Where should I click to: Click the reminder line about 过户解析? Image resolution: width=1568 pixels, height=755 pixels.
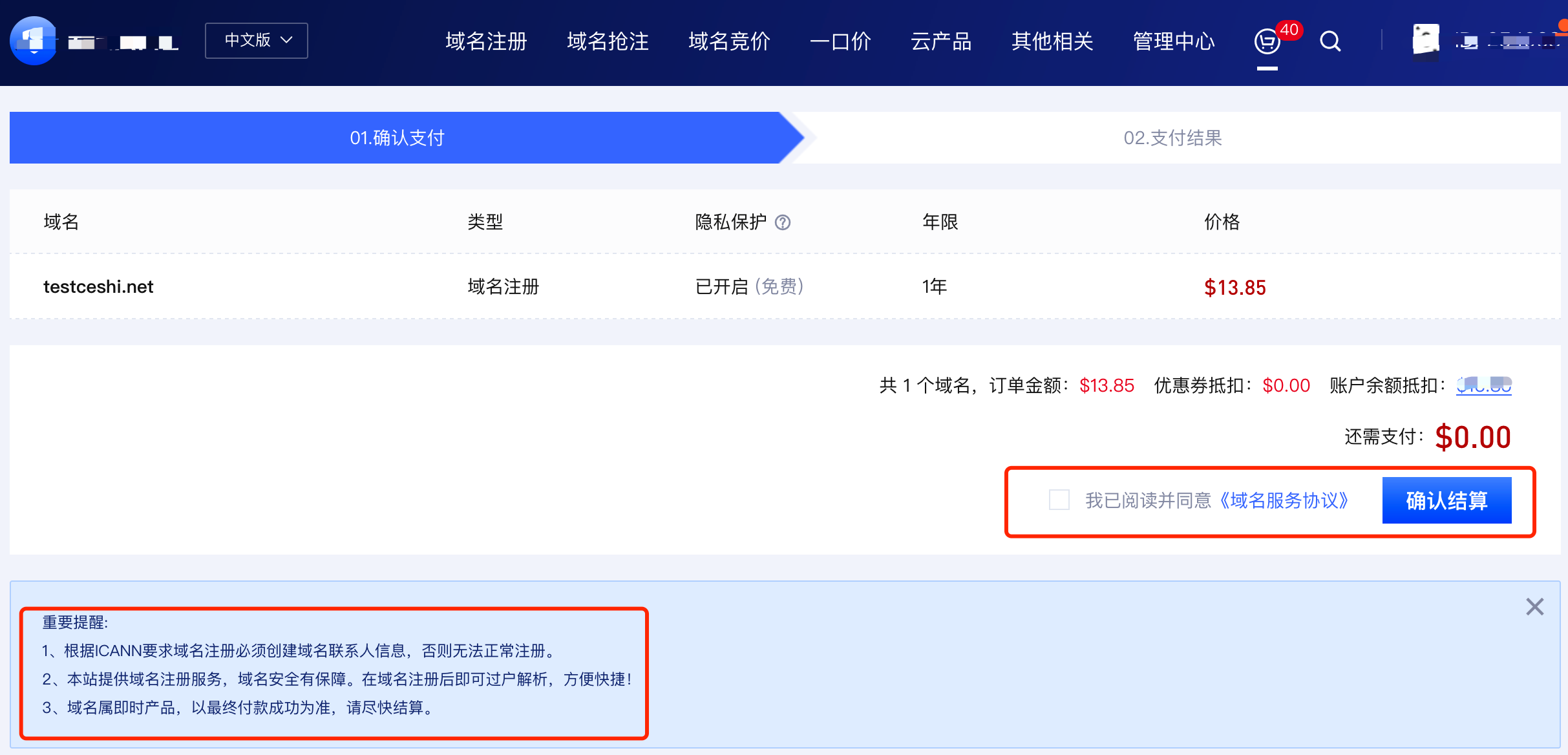pyautogui.click(x=336, y=679)
